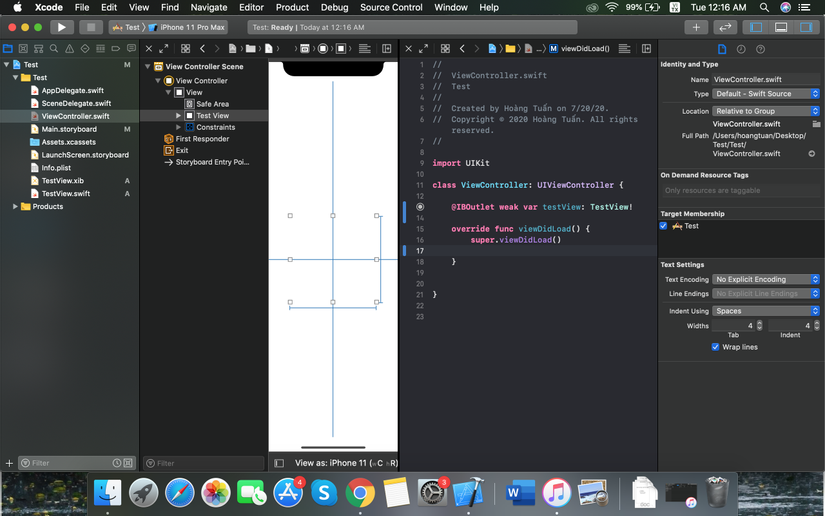
Task: Toggle the bottom Debug area
Action: (x=781, y=27)
